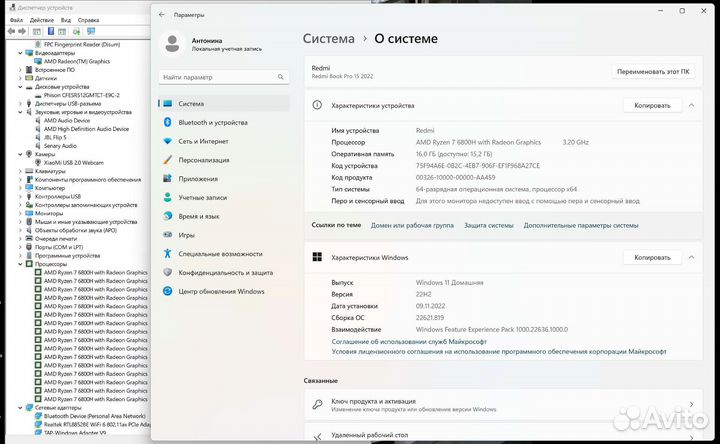Open Специальные возможности settings
This screenshot has width=720, height=444.
(224, 254)
